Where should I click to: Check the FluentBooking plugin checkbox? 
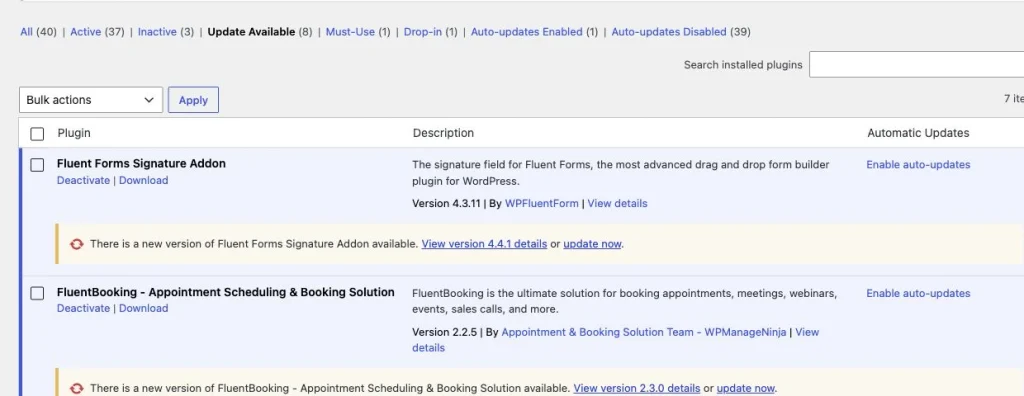point(37,293)
